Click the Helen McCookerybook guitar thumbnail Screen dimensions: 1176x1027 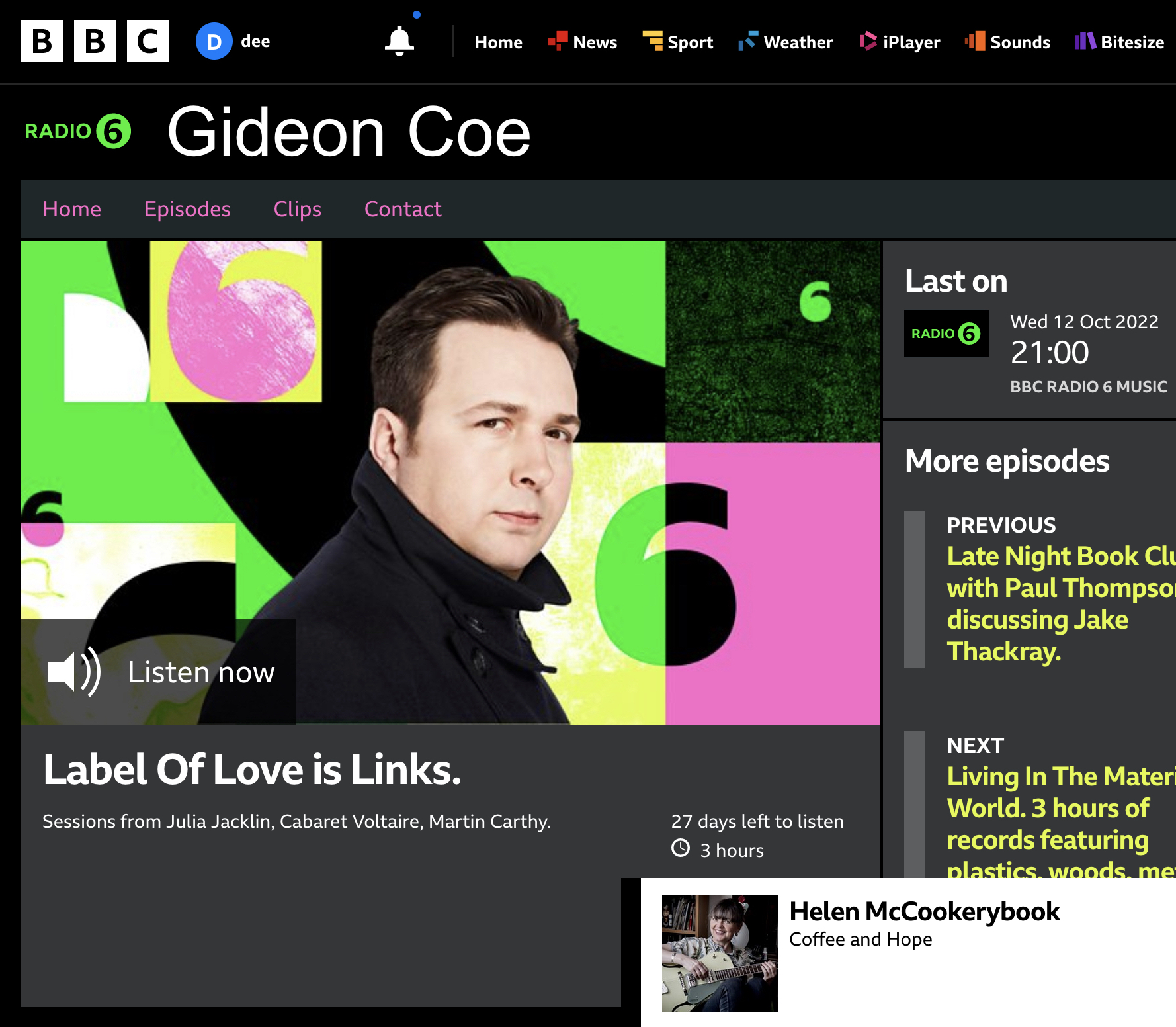tap(720, 953)
